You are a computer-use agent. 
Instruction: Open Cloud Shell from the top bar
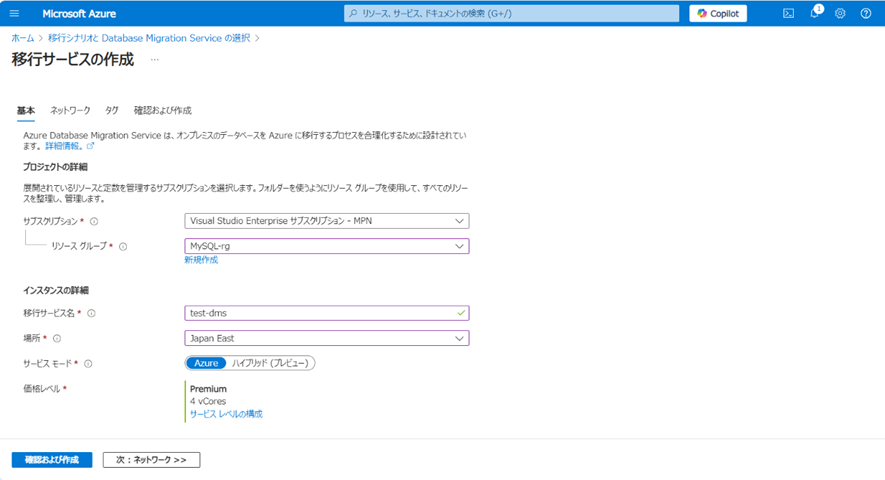788,13
